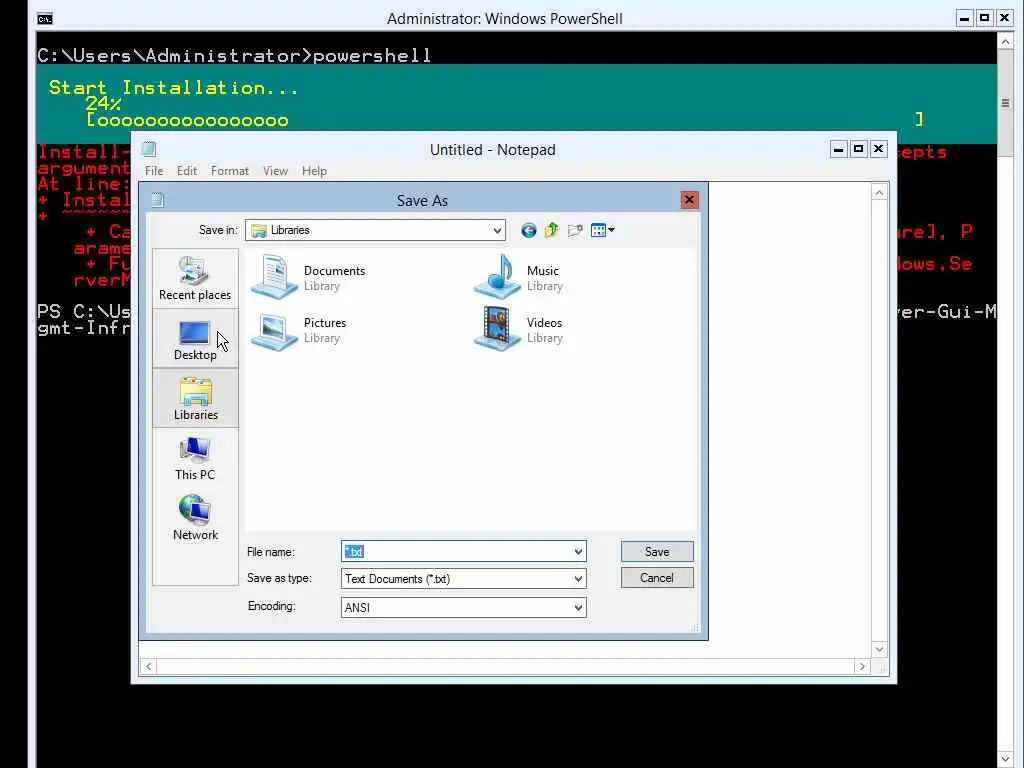Select Network in the places bar
Viewport: 1024px width, 768px height.
[195, 519]
